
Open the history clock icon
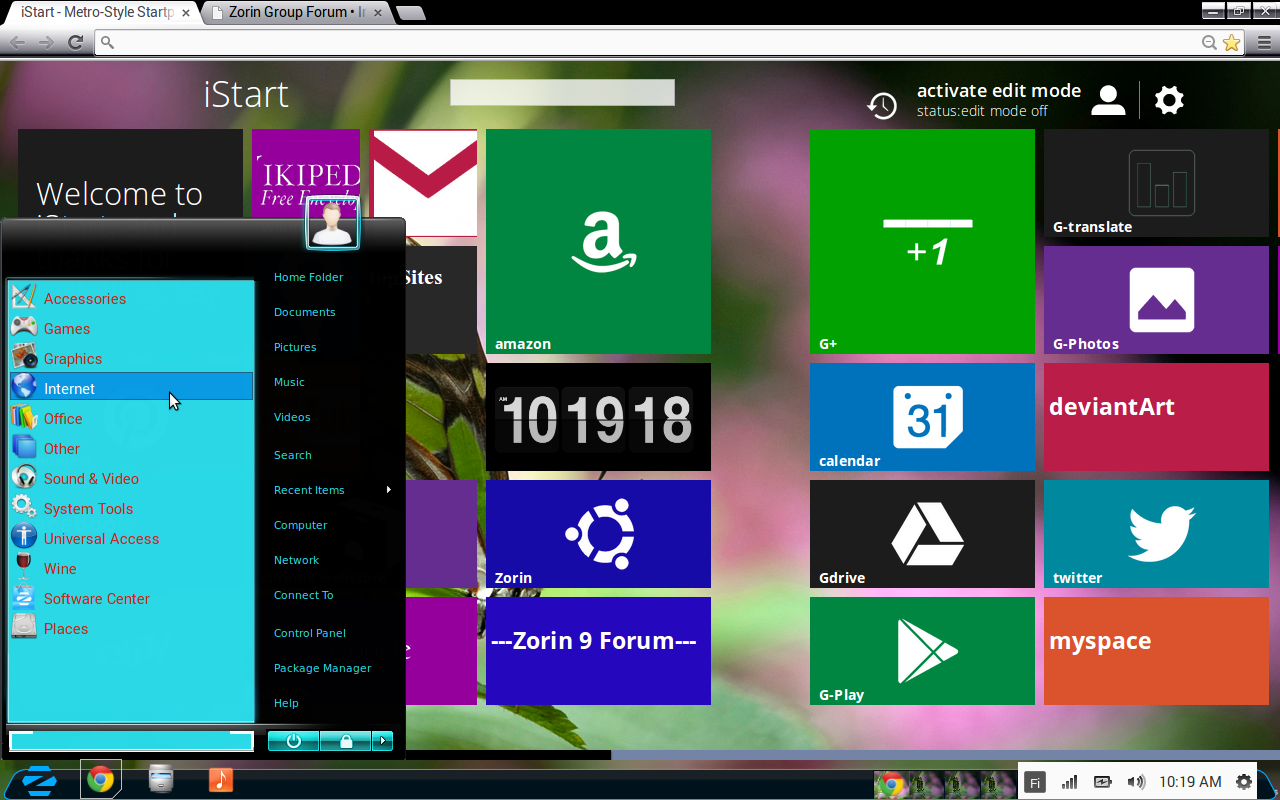882,105
